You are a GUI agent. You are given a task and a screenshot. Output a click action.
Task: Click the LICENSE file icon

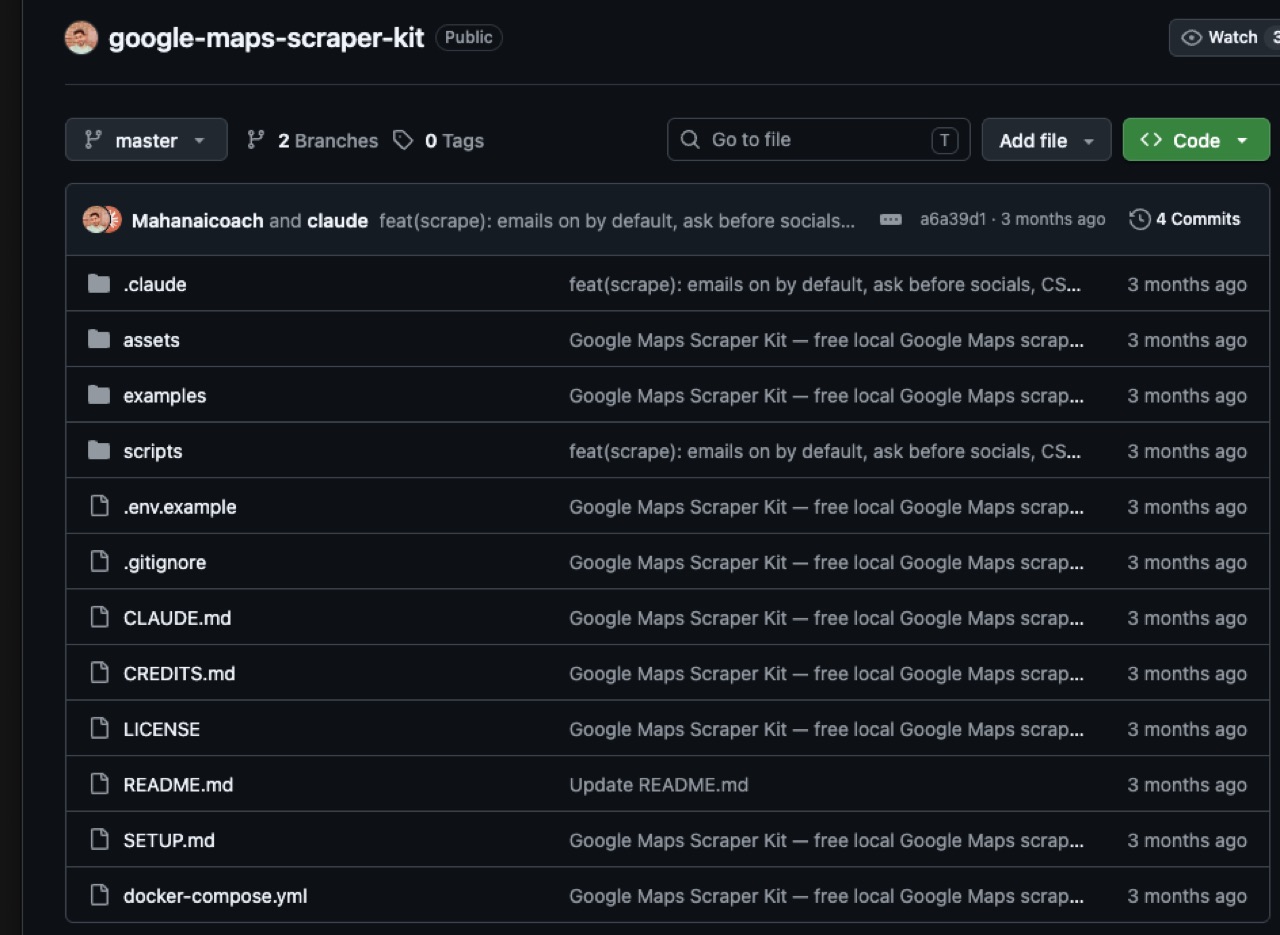coord(99,729)
